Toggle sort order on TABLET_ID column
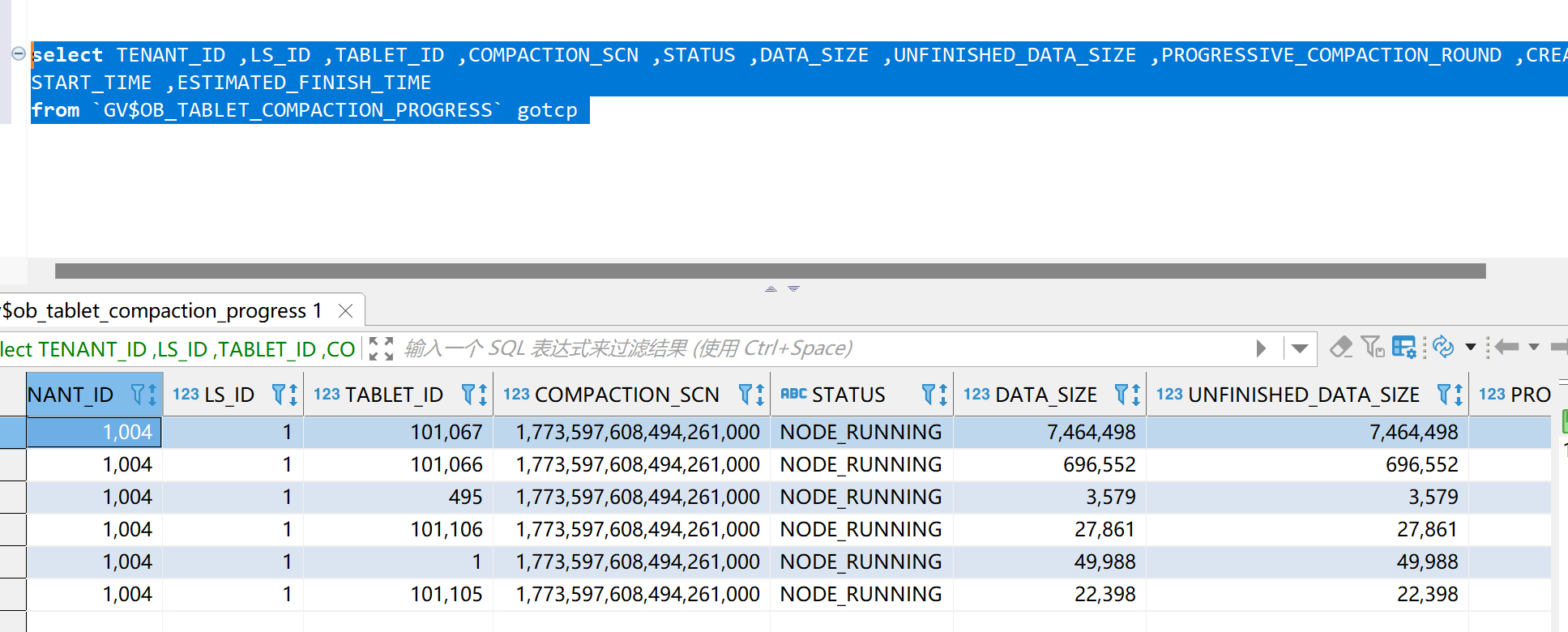The image size is (1568, 632). point(483,395)
